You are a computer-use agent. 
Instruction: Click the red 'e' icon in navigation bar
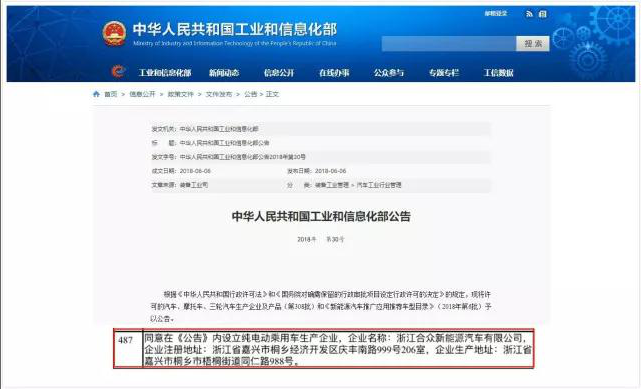pos(119,72)
